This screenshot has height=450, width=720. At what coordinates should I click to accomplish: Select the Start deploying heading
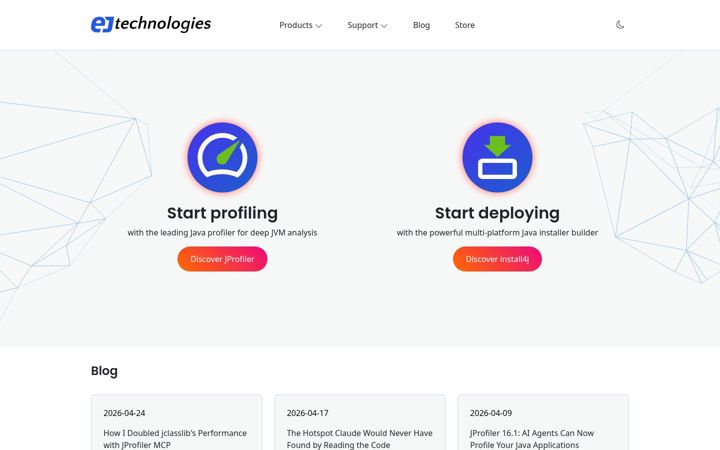click(x=497, y=213)
